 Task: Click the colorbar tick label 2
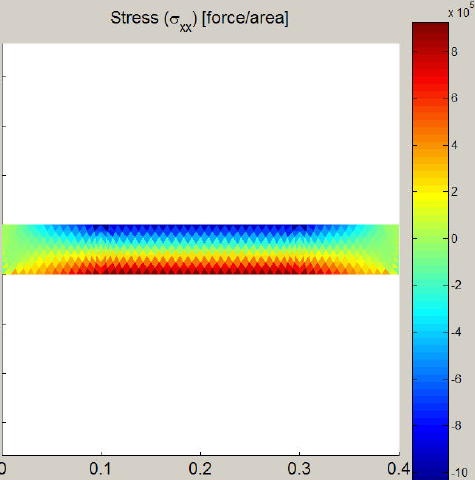point(454,192)
